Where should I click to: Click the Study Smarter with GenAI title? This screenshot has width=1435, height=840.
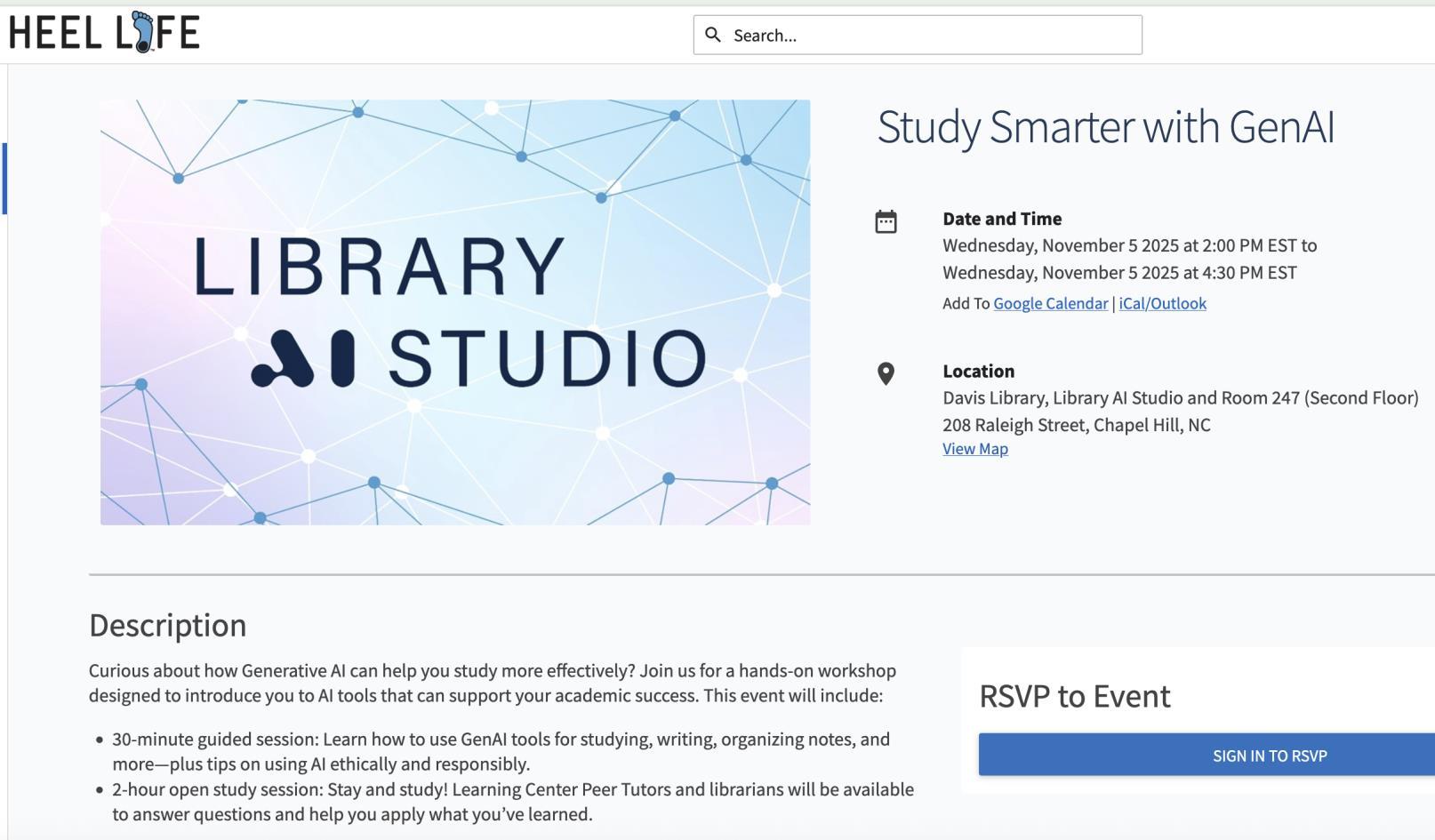(1105, 127)
